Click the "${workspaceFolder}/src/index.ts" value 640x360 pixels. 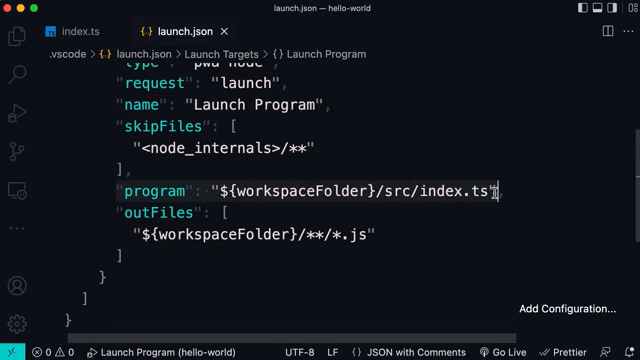click(354, 191)
